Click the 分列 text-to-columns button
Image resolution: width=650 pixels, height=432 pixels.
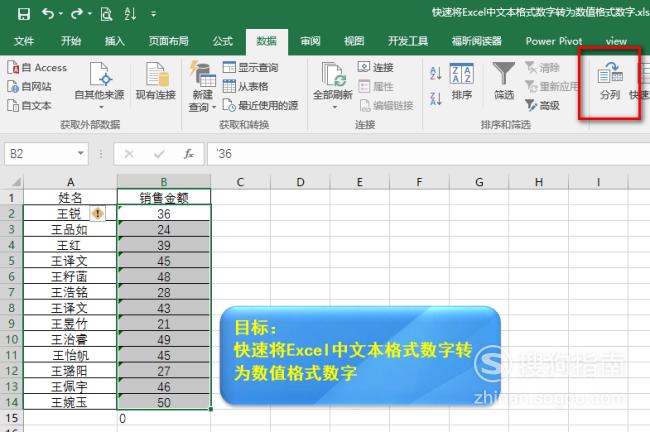(610, 82)
